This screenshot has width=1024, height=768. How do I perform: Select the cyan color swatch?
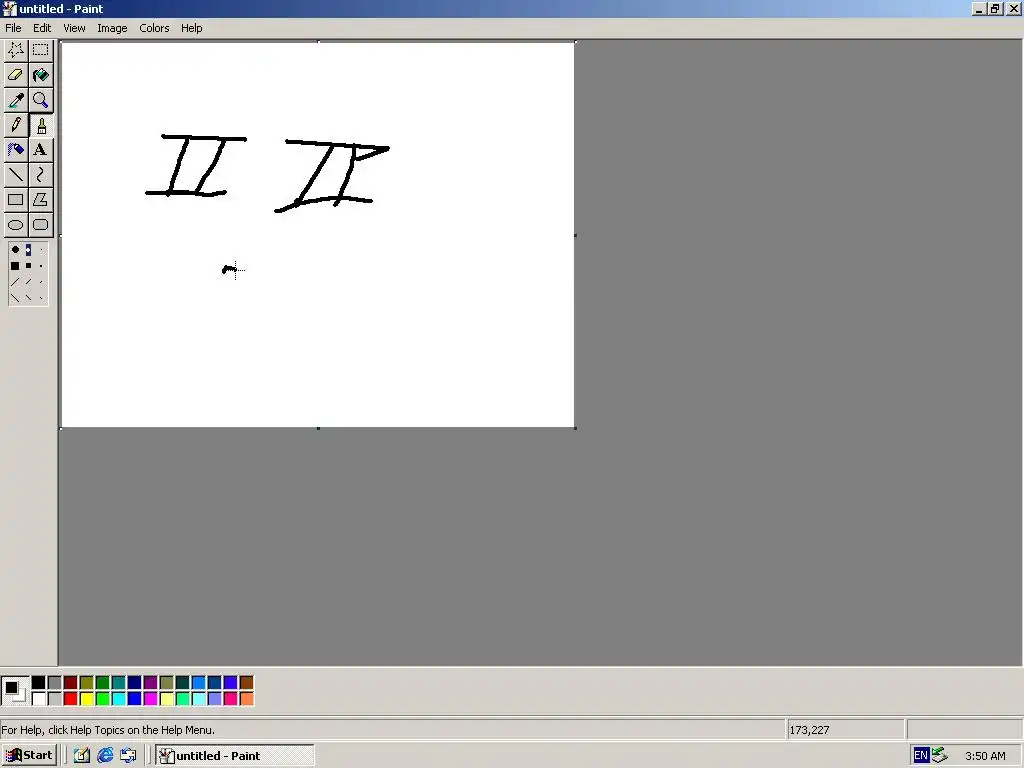point(118,699)
